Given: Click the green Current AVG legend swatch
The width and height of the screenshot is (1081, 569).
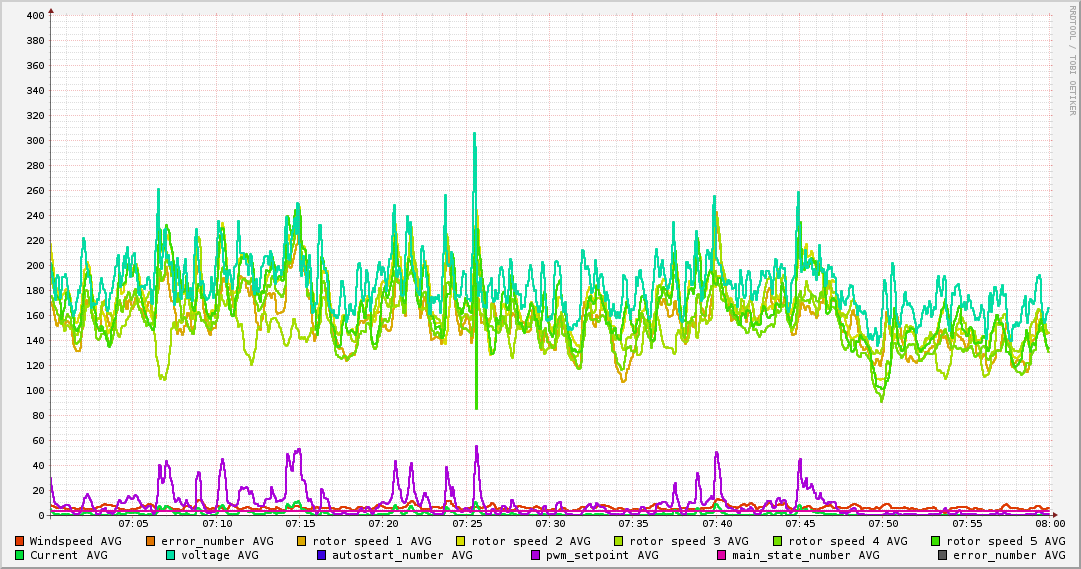Looking at the screenshot, I should click(x=19, y=555).
